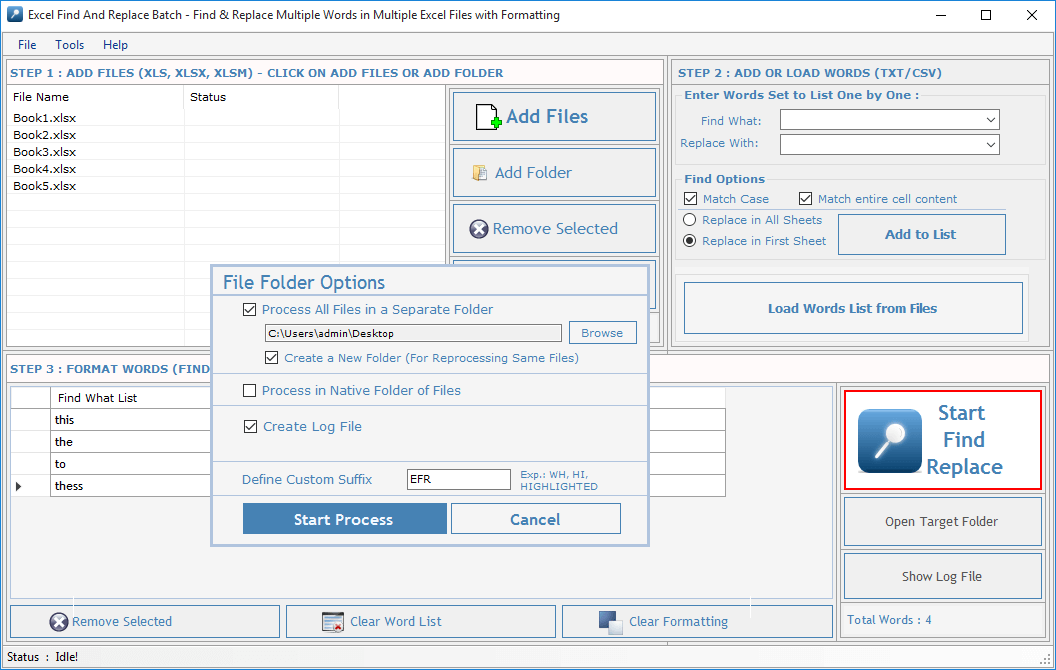Click the Clear Formatting icon
The height and width of the screenshot is (670, 1056).
611,622
